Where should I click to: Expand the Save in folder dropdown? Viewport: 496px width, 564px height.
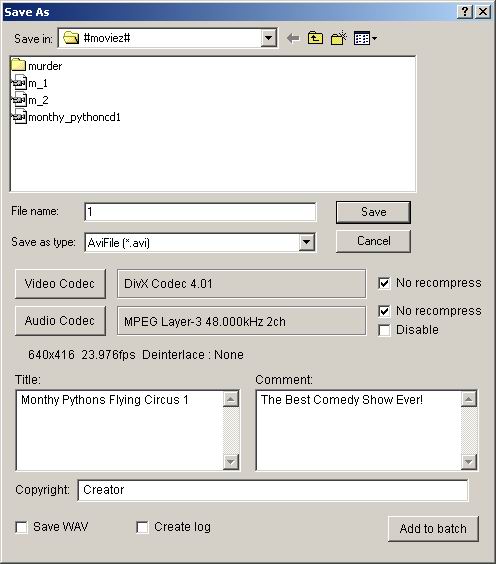(268, 38)
